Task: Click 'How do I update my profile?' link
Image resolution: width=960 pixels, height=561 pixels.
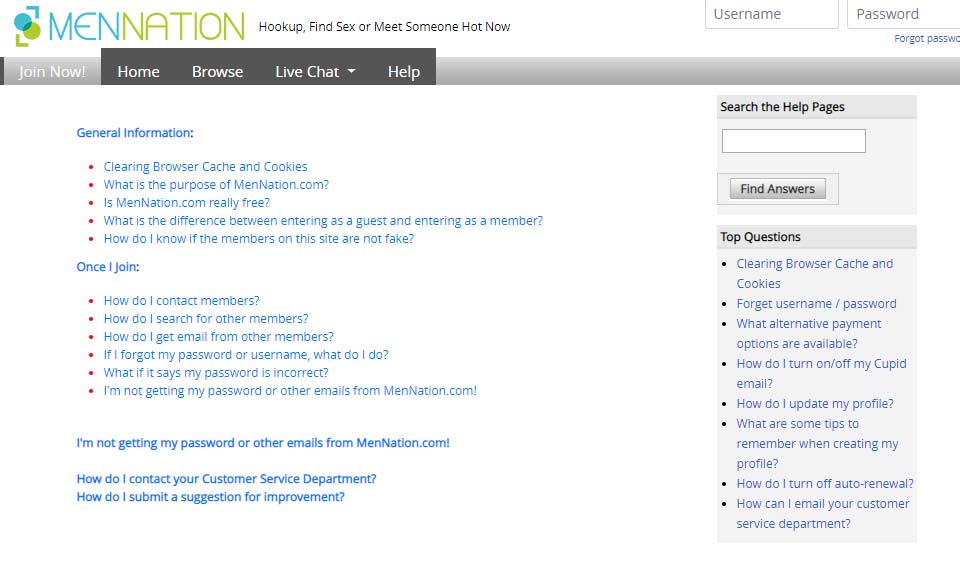Action: [x=815, y=404]
